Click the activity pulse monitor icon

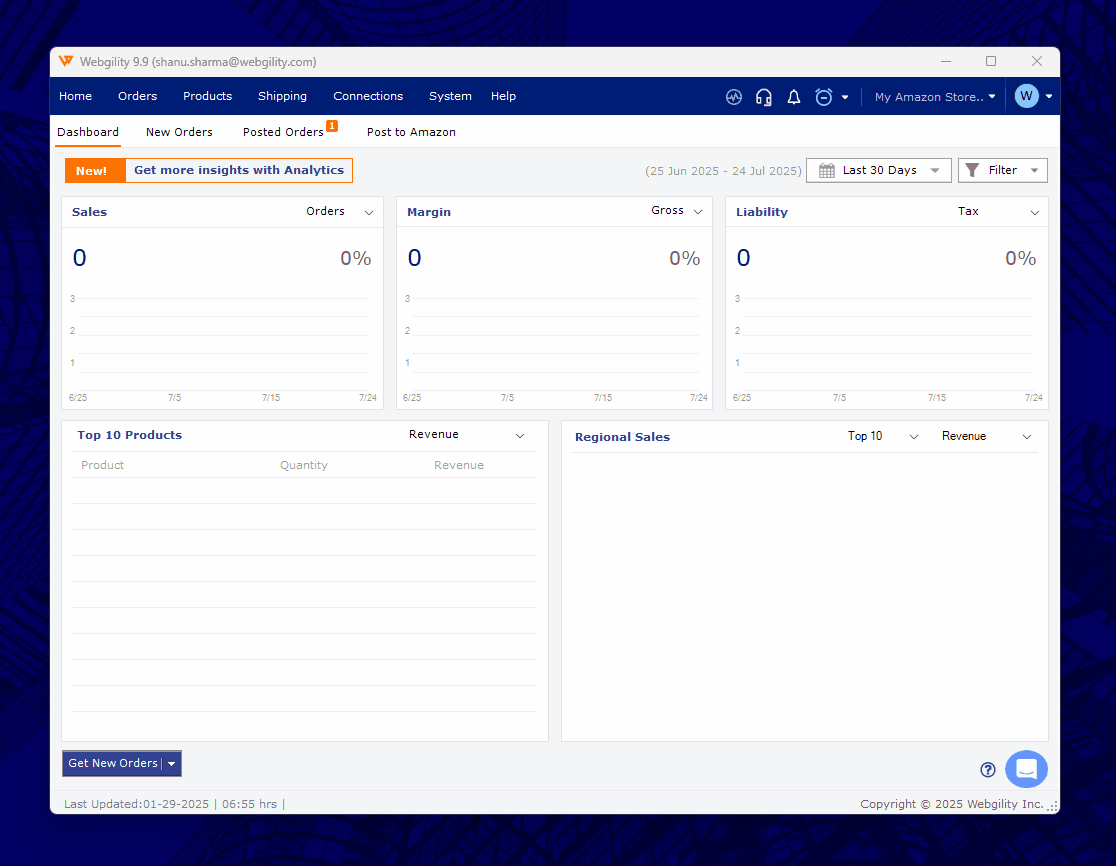734,97
